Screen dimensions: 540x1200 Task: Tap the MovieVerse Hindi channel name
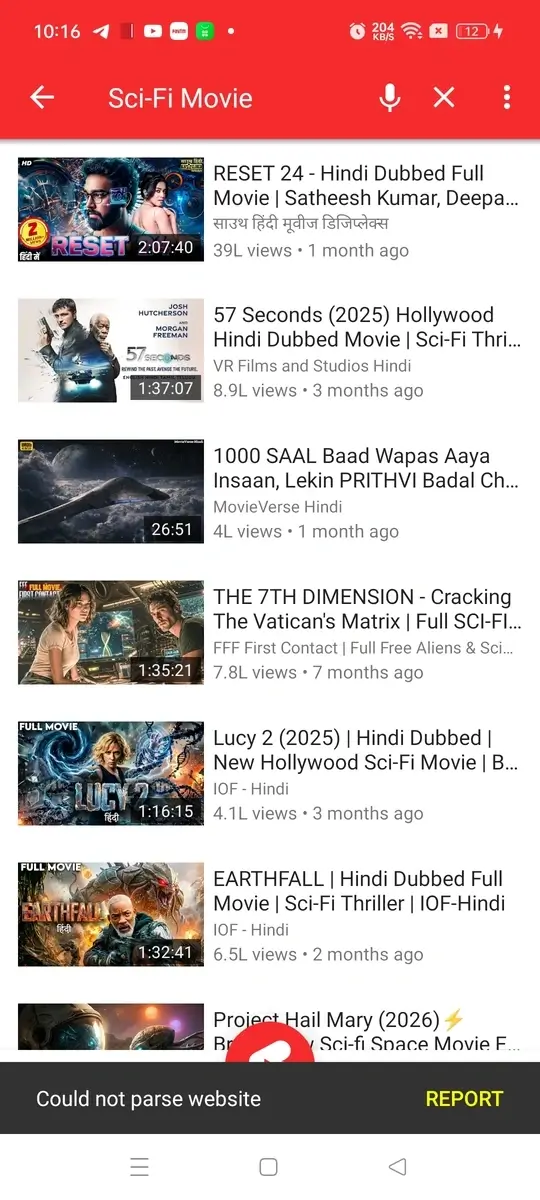[x=278, y=507]
